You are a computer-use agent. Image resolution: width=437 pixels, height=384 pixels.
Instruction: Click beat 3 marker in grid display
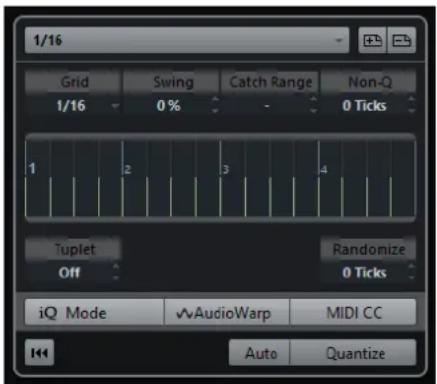(226, 170)
